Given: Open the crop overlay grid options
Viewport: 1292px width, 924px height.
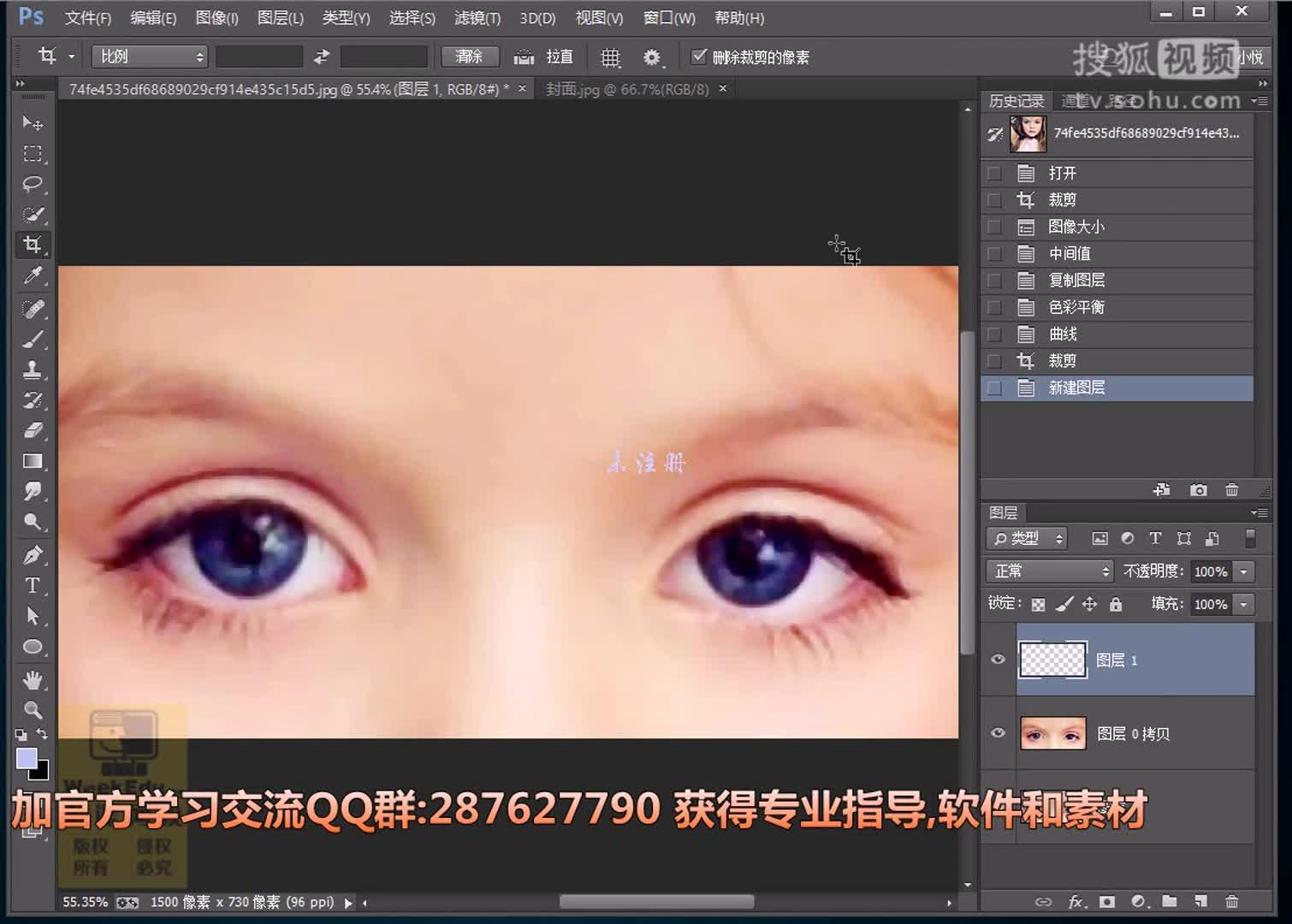Looking at the screenshot, I should point(610,56).
